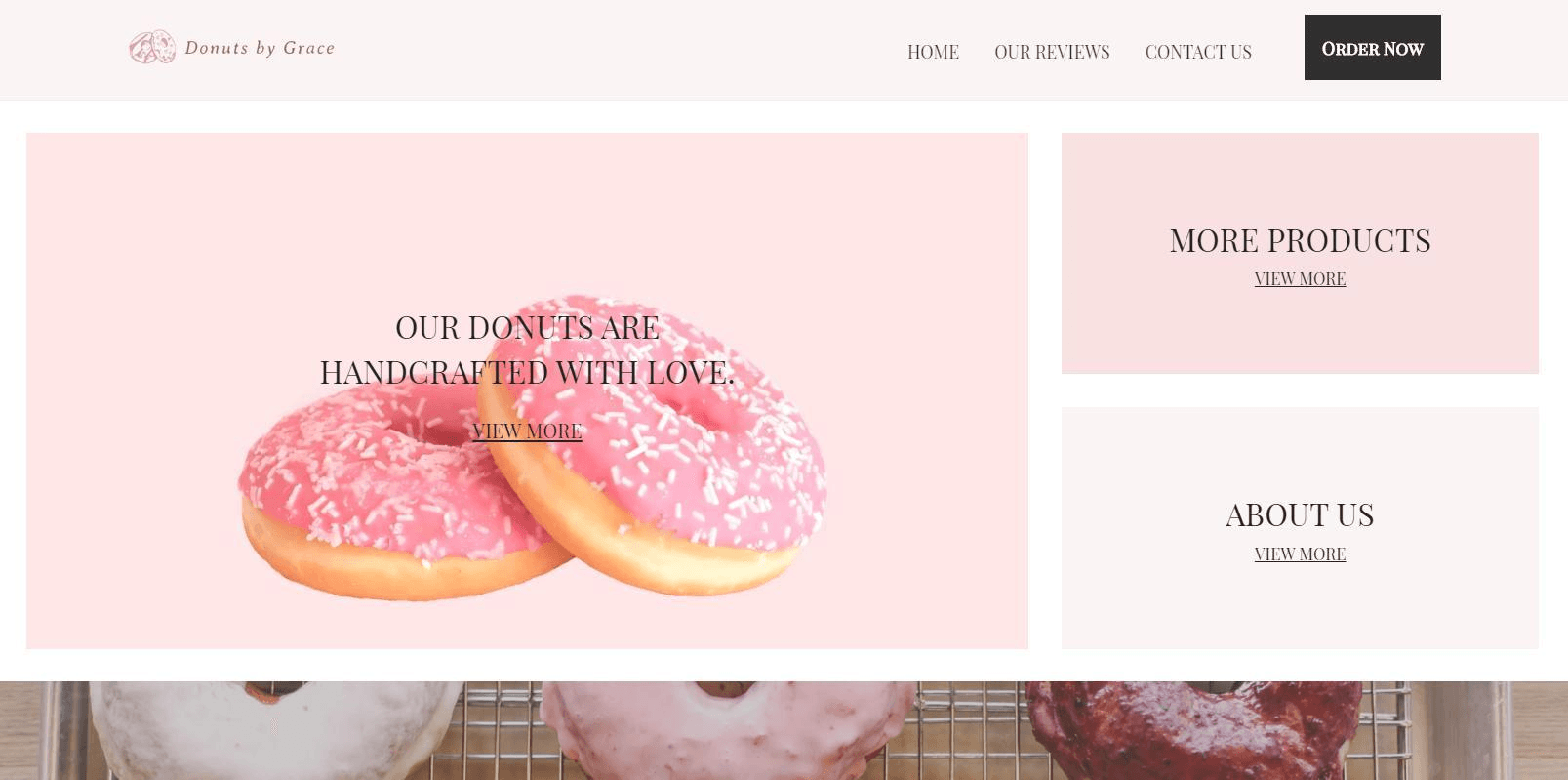Click the About Us card background
The image size is (1568, 780).
[x=1300, y=605]
